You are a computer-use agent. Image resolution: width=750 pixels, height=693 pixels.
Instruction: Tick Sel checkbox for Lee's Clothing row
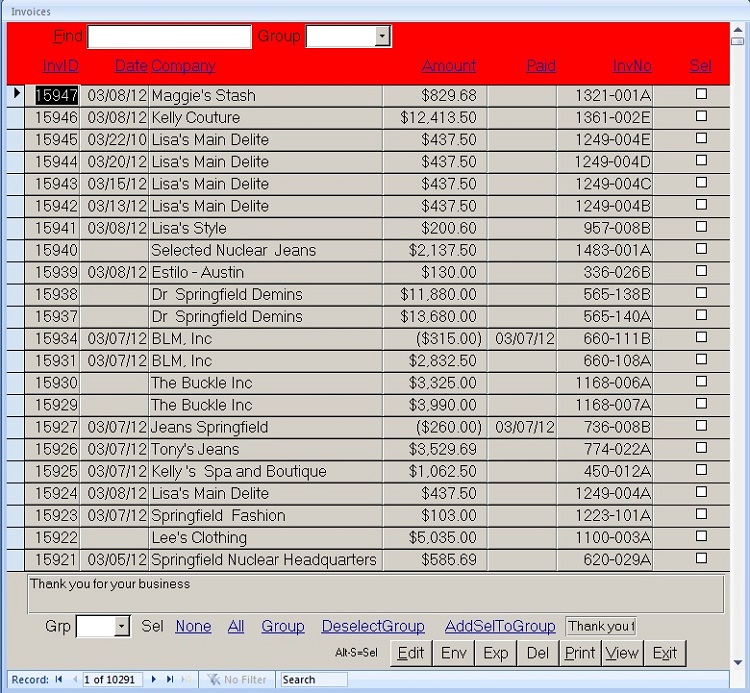click(x=701, y=536)
